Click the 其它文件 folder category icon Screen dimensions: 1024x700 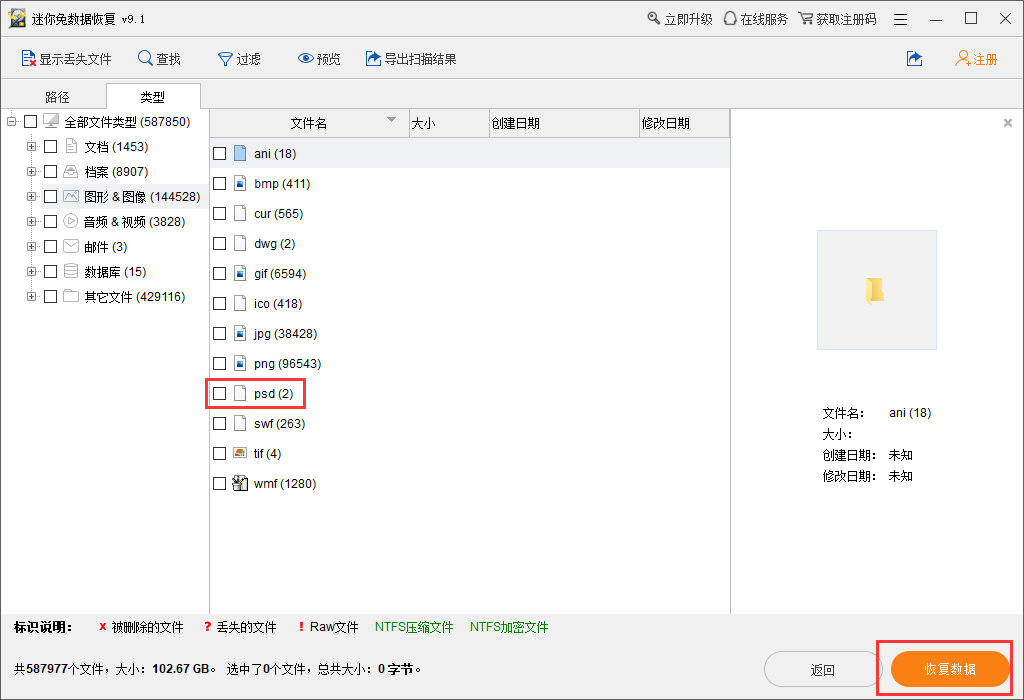[71, 296]
